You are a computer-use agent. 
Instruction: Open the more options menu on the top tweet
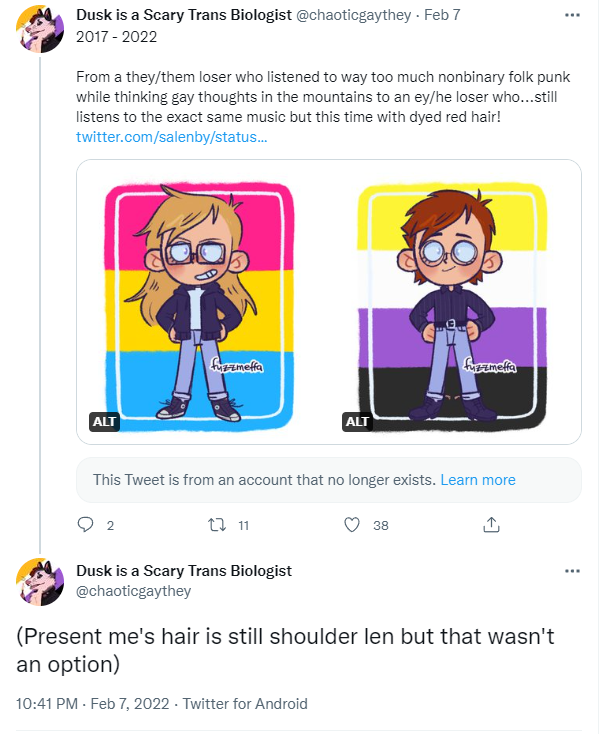pos(572,15)
